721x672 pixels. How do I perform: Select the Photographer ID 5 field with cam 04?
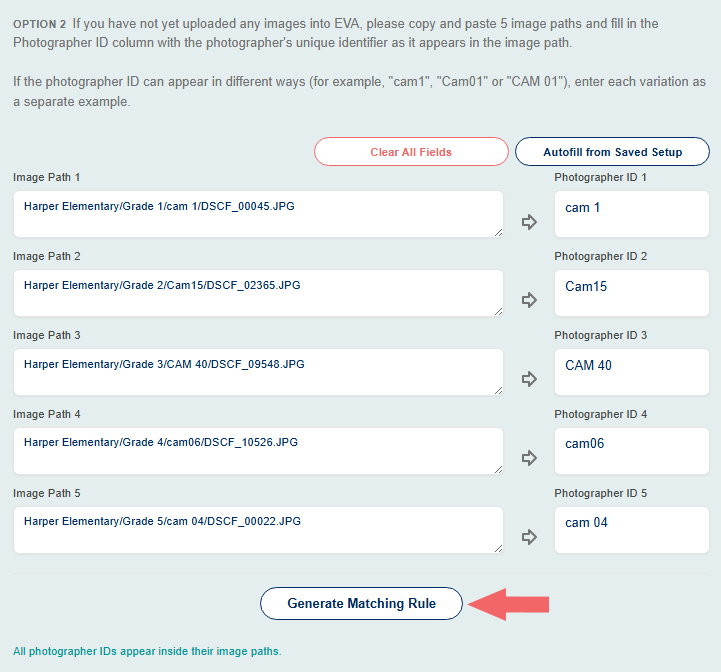click(x=632, y=530)
